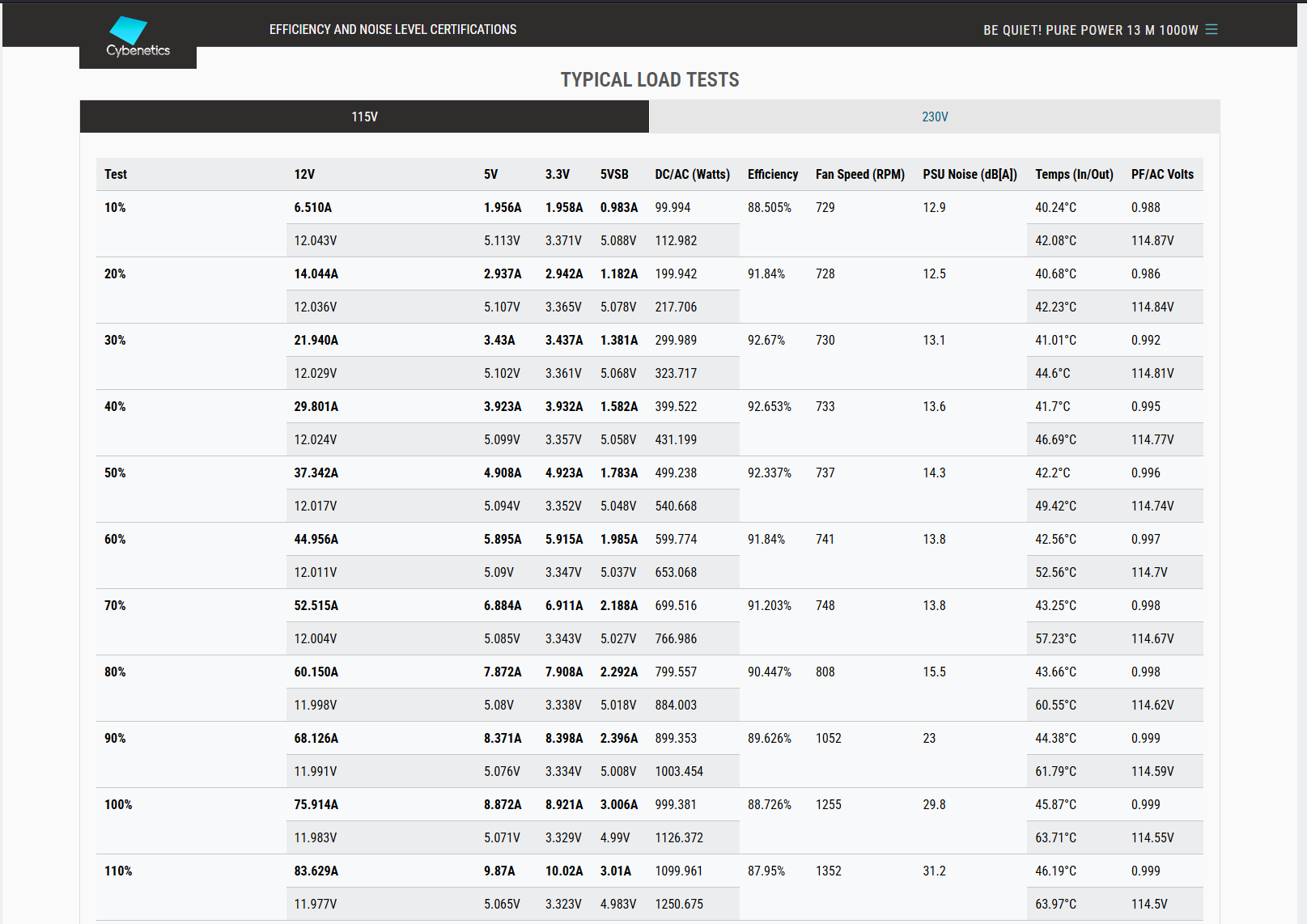Image resolution: width=1307 pixels, height=924 pixels.
Task: Click the 1250.675 AC watts value
Action: 680,904
